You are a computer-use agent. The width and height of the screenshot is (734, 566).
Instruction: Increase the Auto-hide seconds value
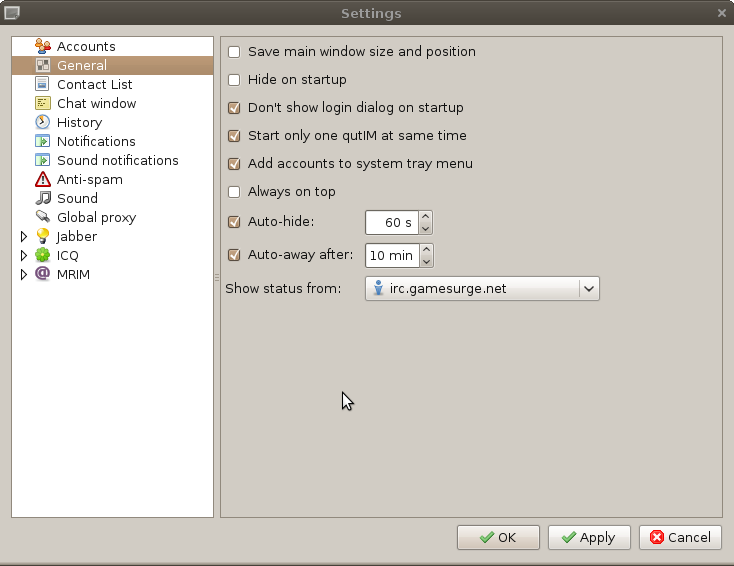click(x=426, y=217)
